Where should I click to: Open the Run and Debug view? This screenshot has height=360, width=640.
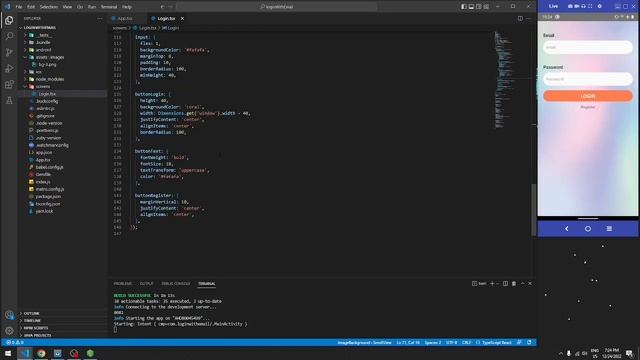[x=9, y=68]
